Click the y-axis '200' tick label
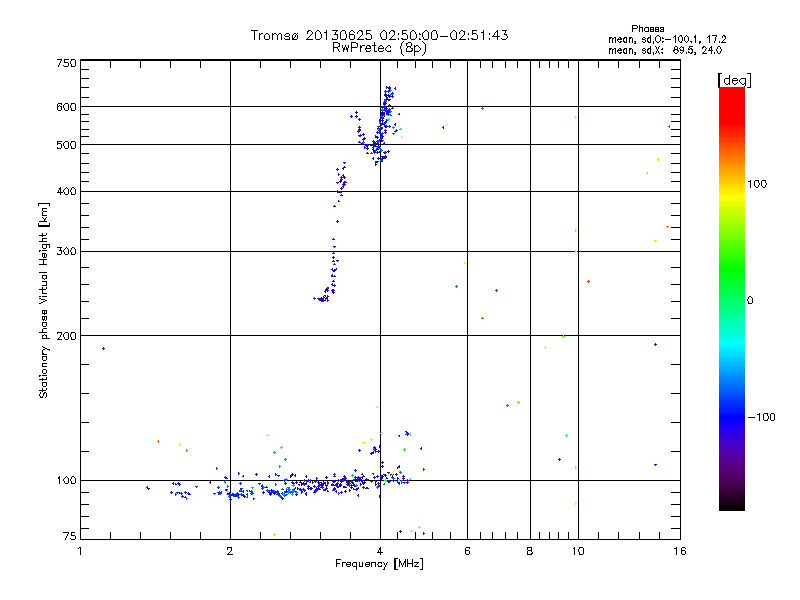The width and height of the screenshot is (800, 600). [66, 336]
